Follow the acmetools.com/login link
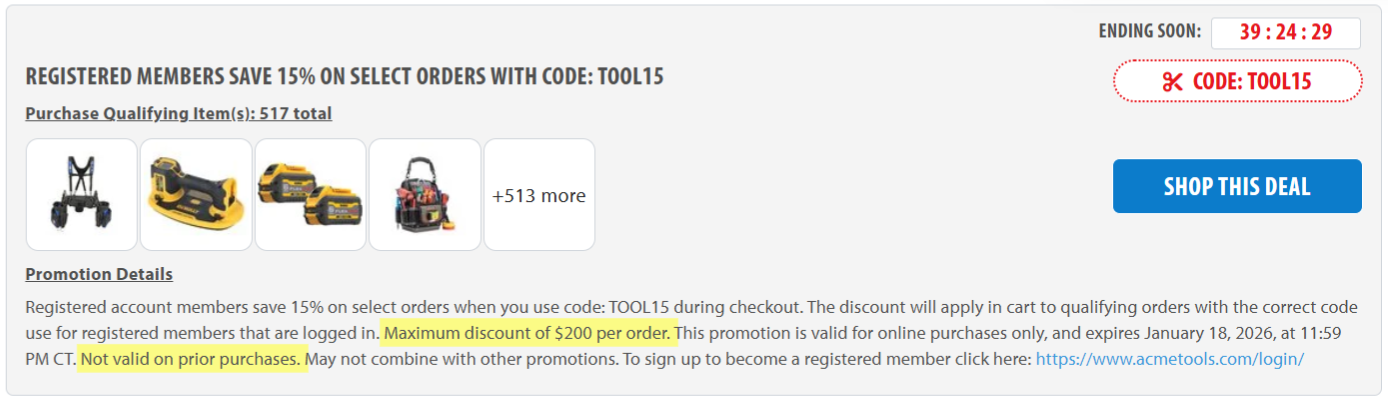Screen dimensions: 1388x413 click(x=1169, y=358)
